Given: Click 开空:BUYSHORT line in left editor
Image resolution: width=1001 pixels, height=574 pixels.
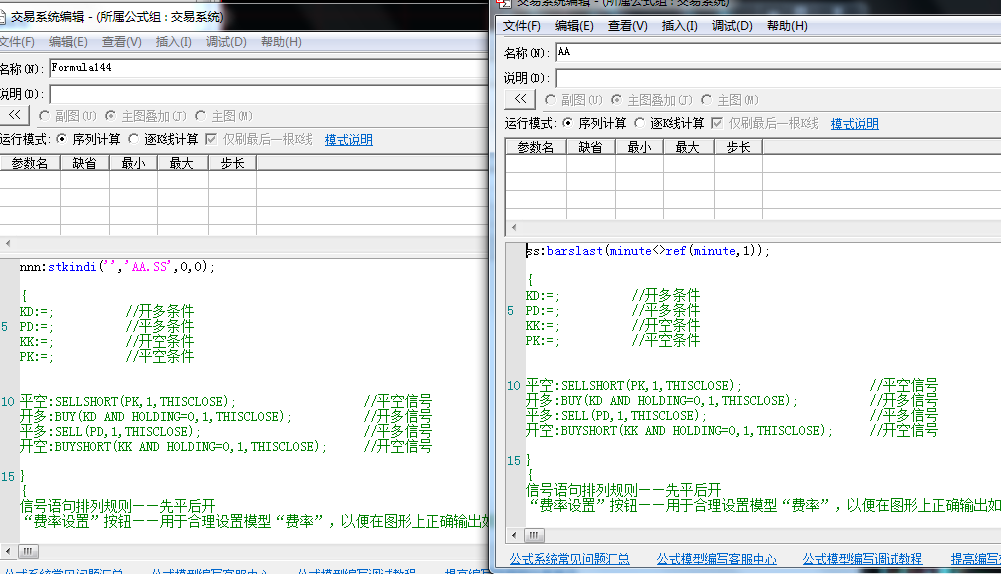Looking at the screenshot, I should (x=173, y=446).
